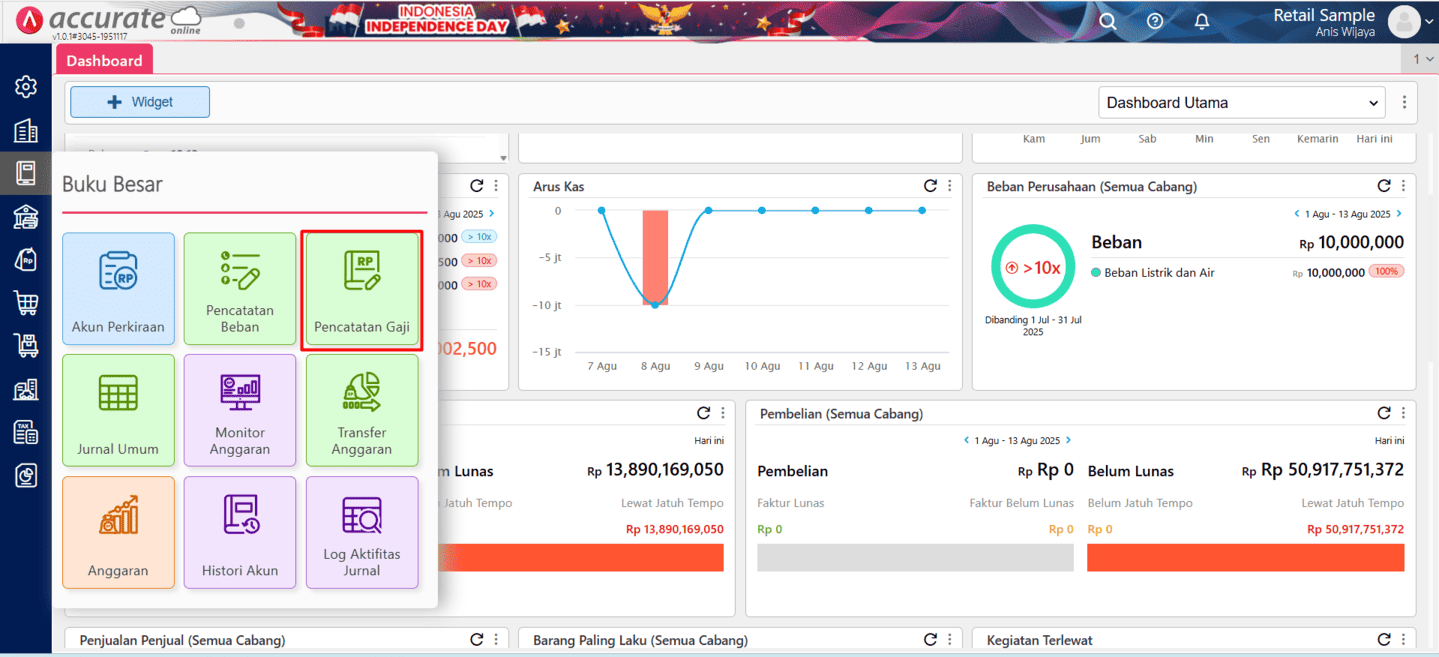Open Log Aktifitas Jurnal
This screenshot has height=657, width=1439.
point(362,532)
